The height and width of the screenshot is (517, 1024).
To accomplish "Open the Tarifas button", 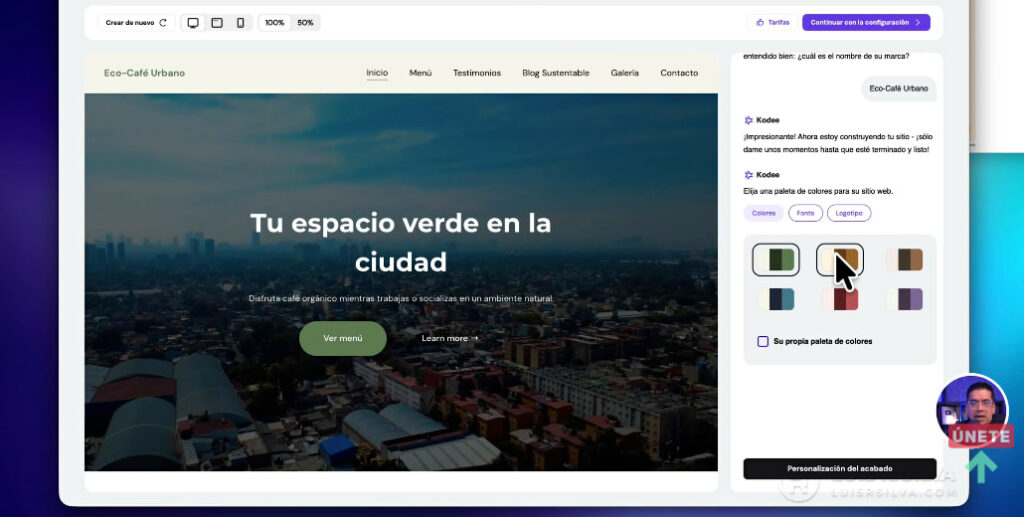I will [773, 22].
